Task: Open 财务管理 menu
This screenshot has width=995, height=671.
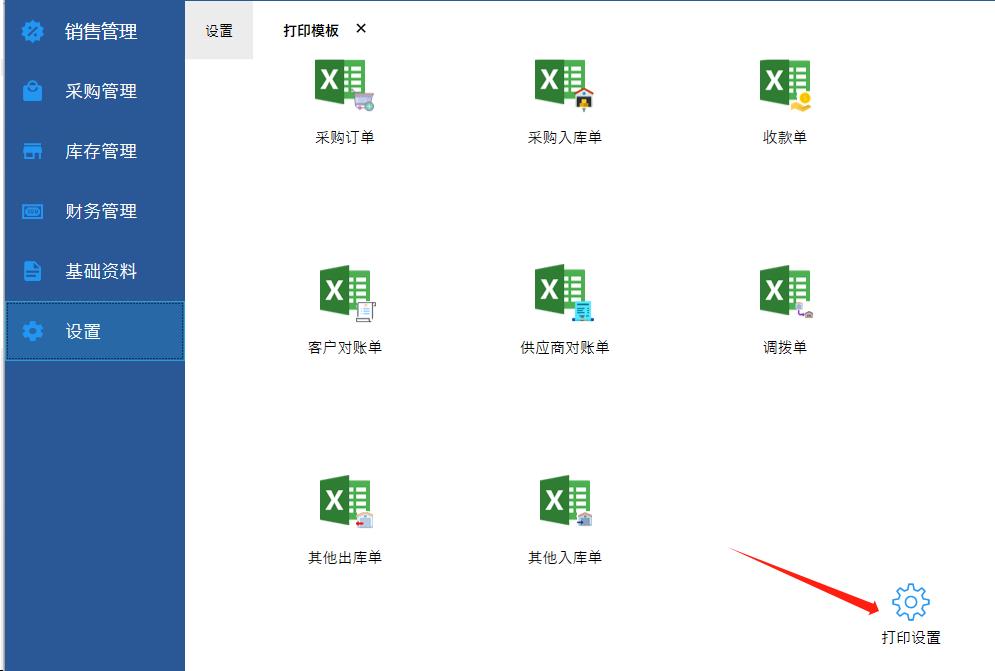Action: 95,211
